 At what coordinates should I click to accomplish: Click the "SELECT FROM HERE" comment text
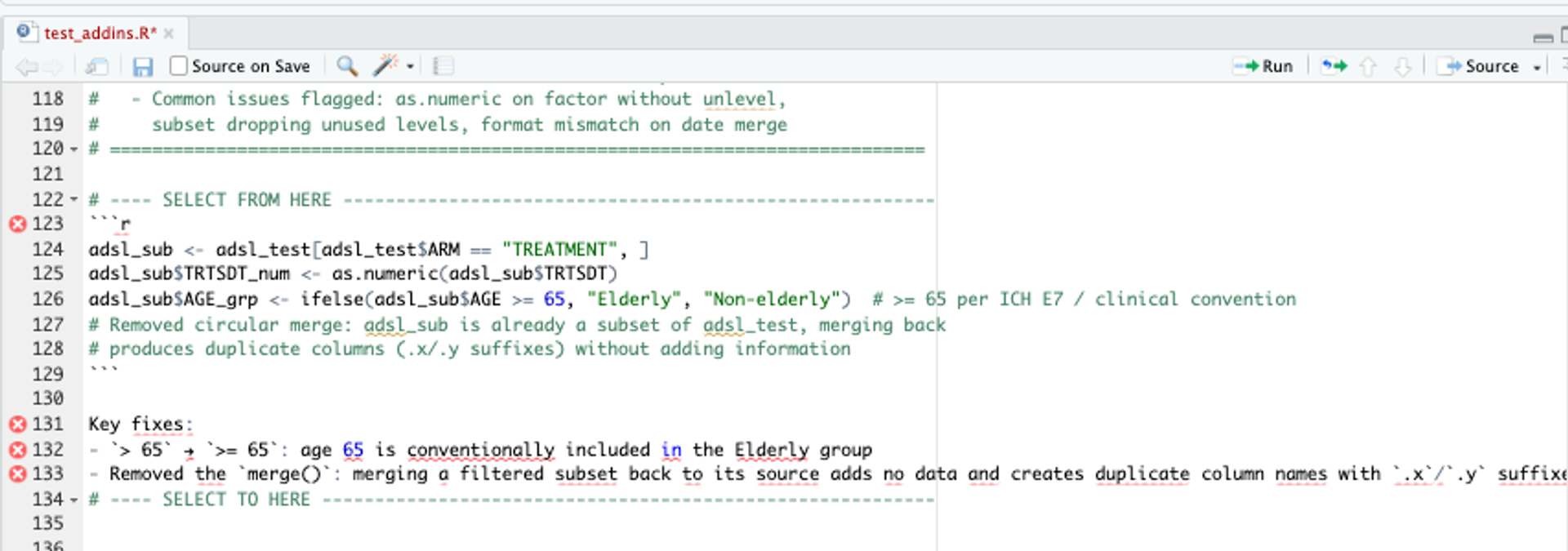(x=247, y=200)
